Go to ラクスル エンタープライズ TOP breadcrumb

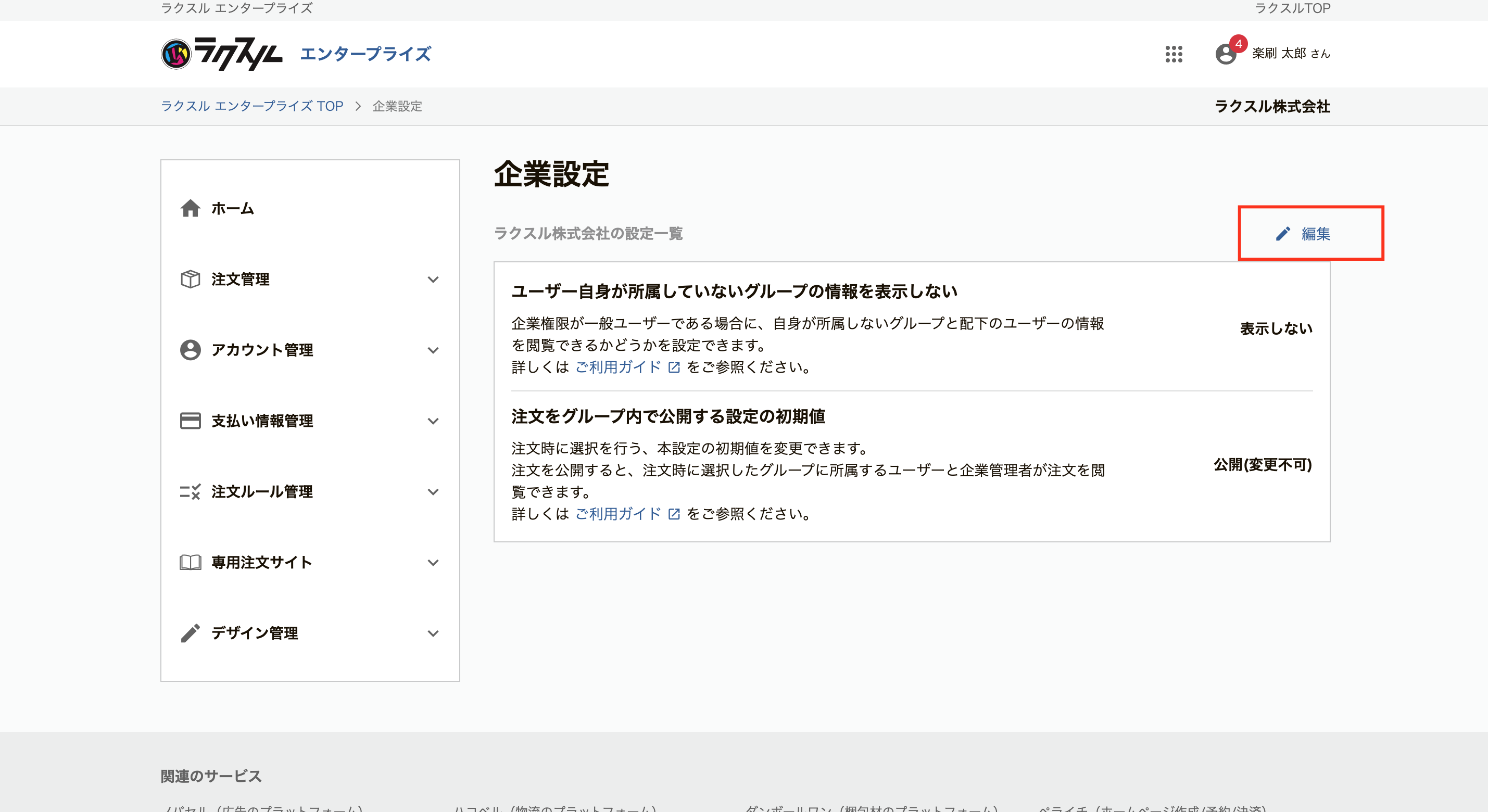(x=252, y=106)
